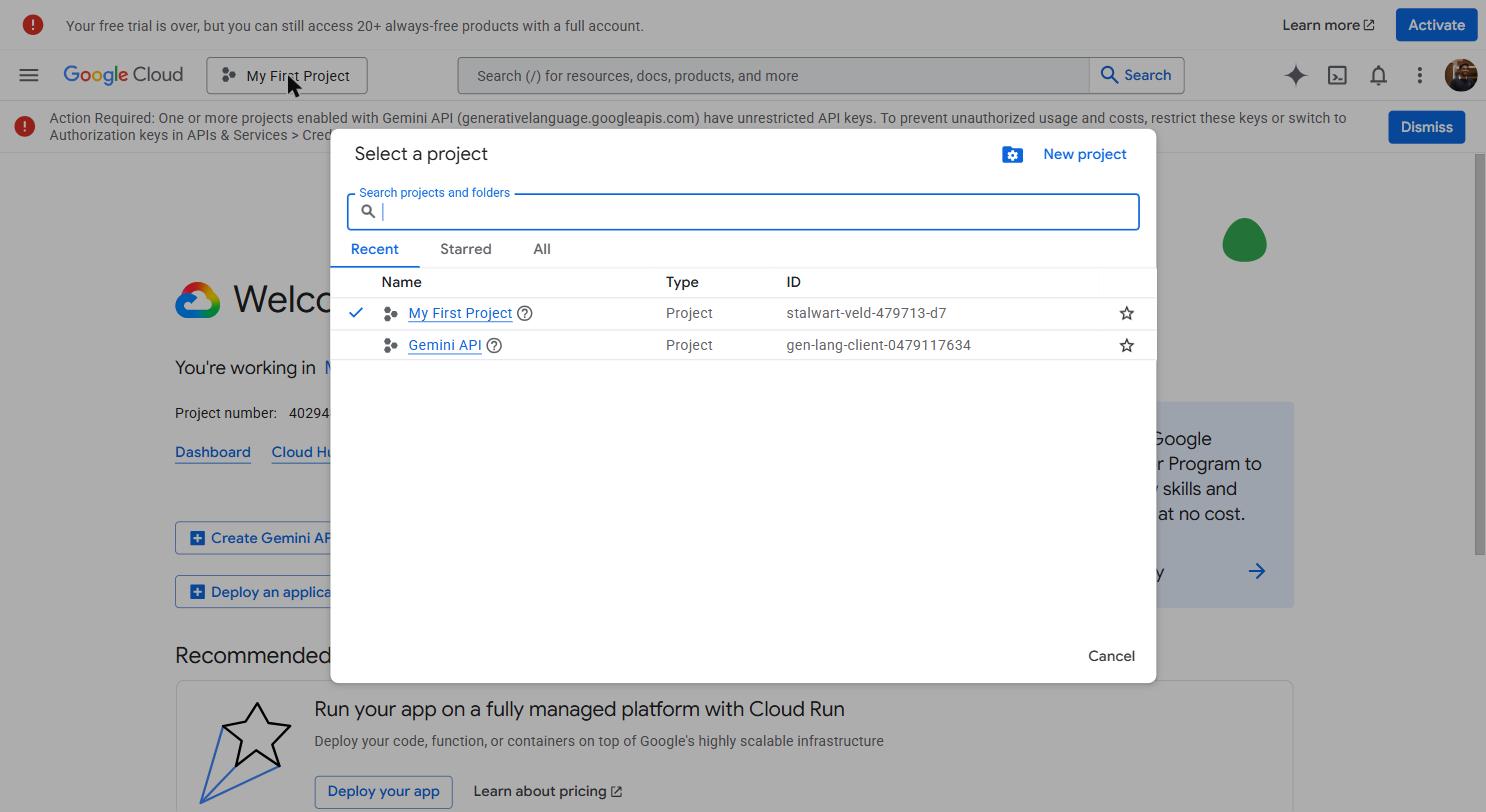The height and width of the screenshot is (812, 1486).
Task: Open Gemini AI assistant sparkle icon
Action: (1296, 75)
